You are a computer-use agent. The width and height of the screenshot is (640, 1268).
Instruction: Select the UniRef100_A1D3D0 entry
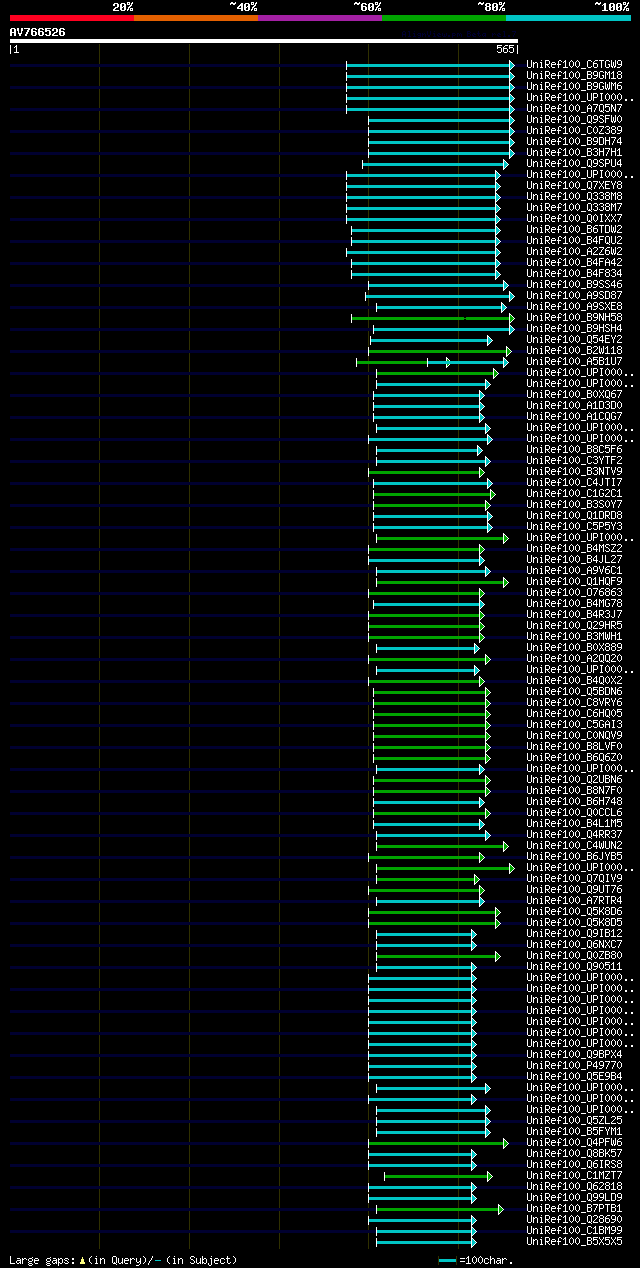pyautogui.click(x=574, y=405)
